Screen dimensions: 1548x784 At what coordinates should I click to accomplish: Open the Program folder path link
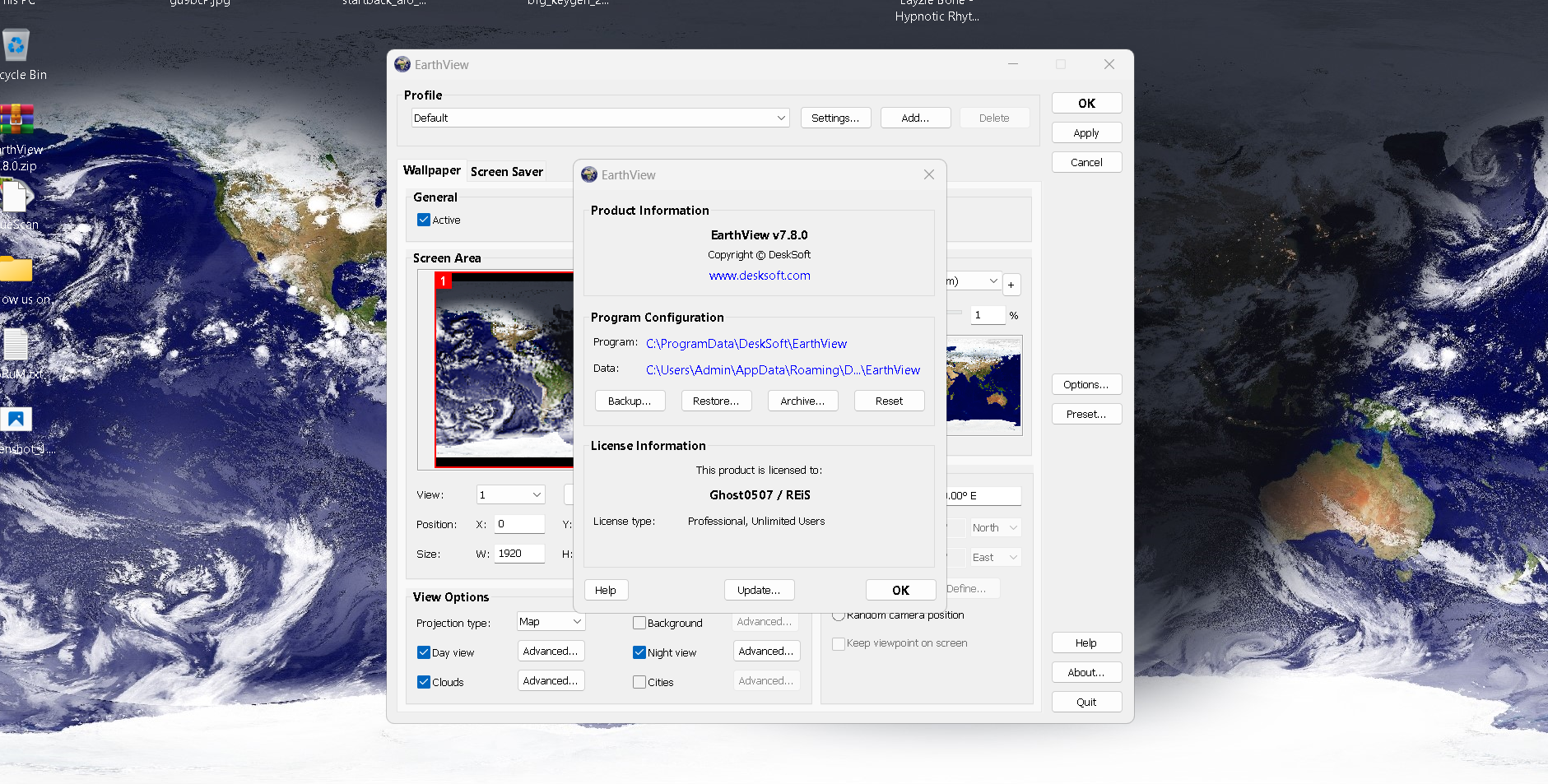coord(746,344)
